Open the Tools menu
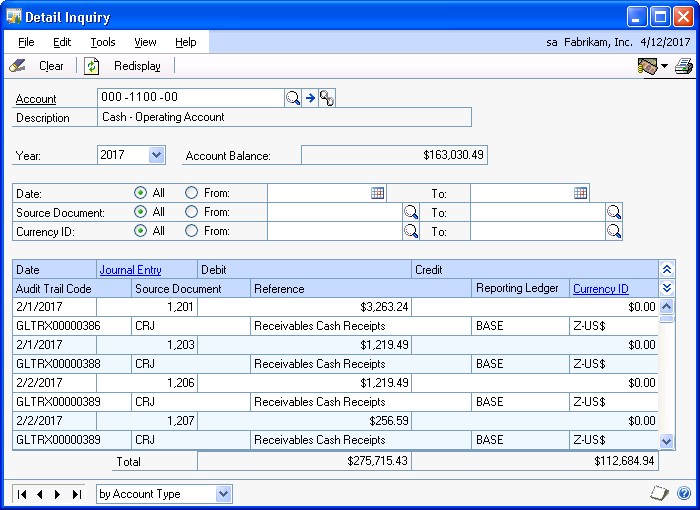The height and width of the screenshot is (510, 700). pos(103,42)
